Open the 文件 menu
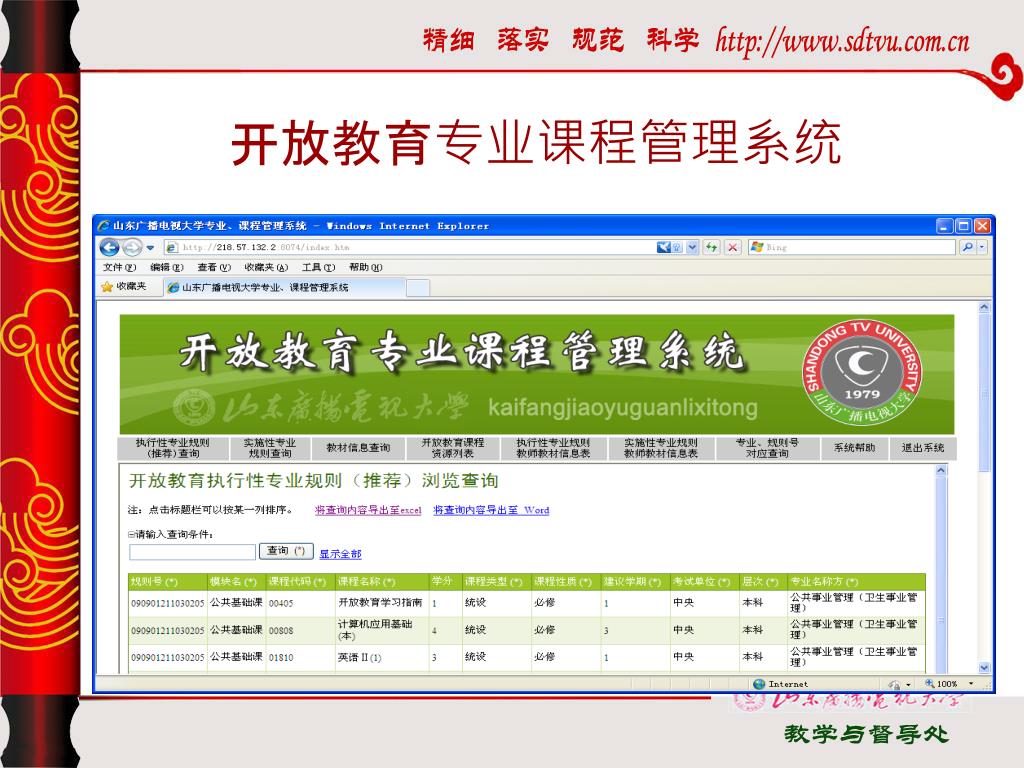 pos(120,267)
